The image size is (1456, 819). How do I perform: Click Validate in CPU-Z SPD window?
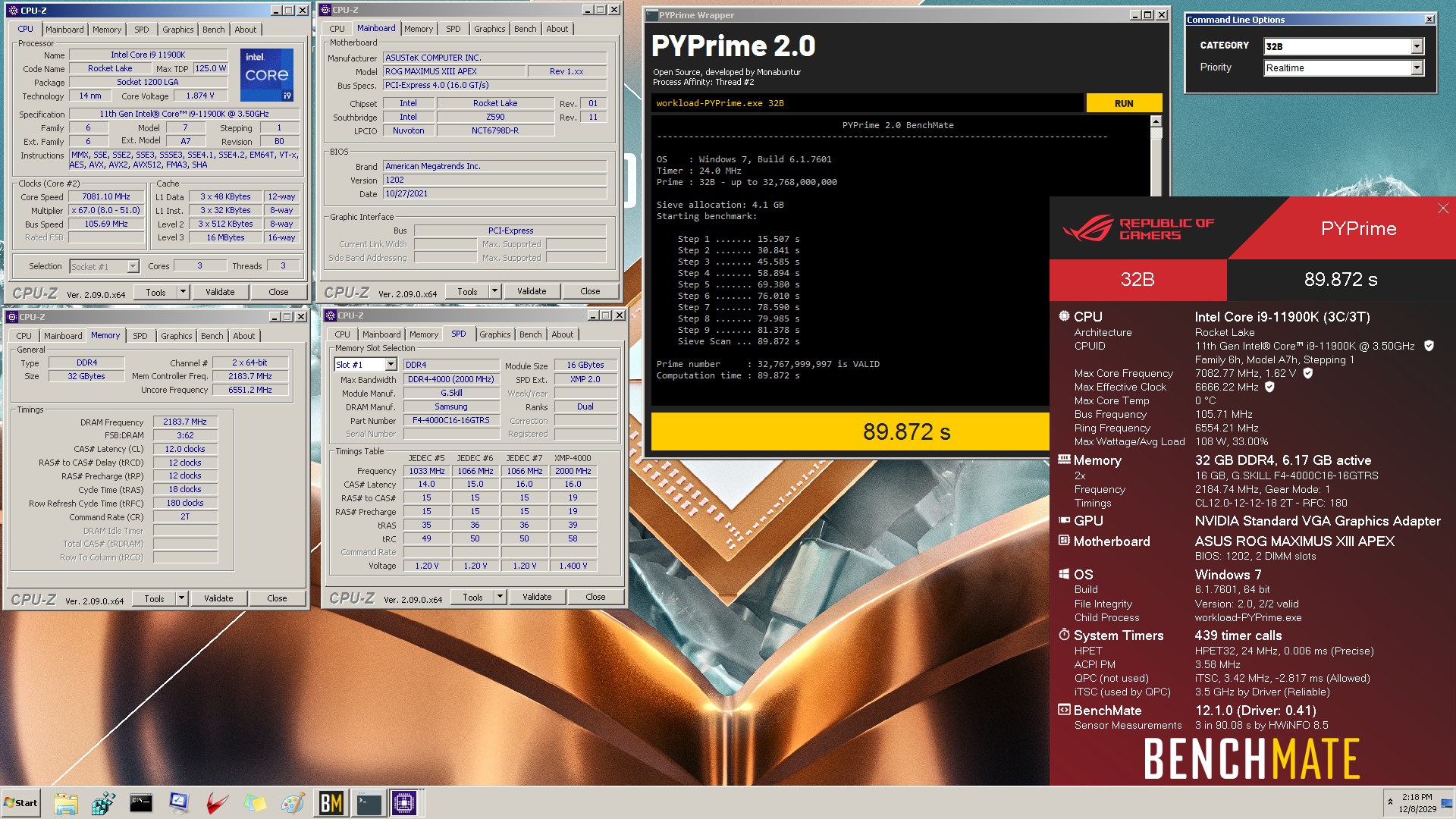coord(537,597)
